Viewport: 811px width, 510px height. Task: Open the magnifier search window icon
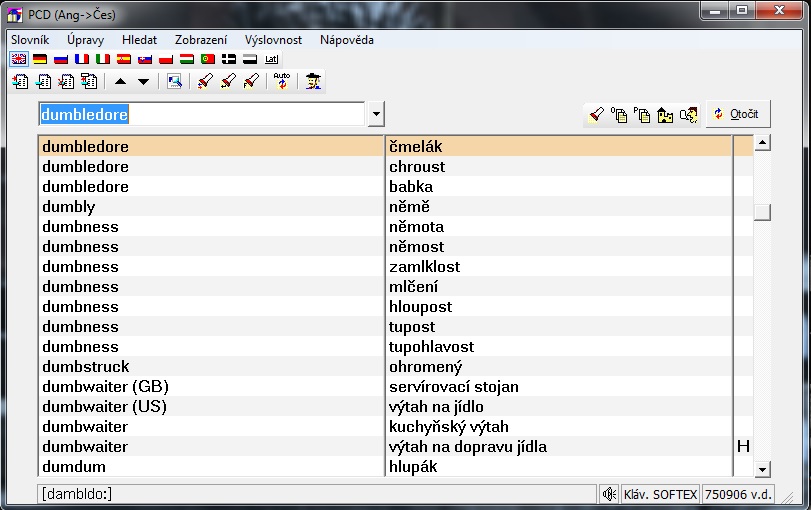coord(174,81)
